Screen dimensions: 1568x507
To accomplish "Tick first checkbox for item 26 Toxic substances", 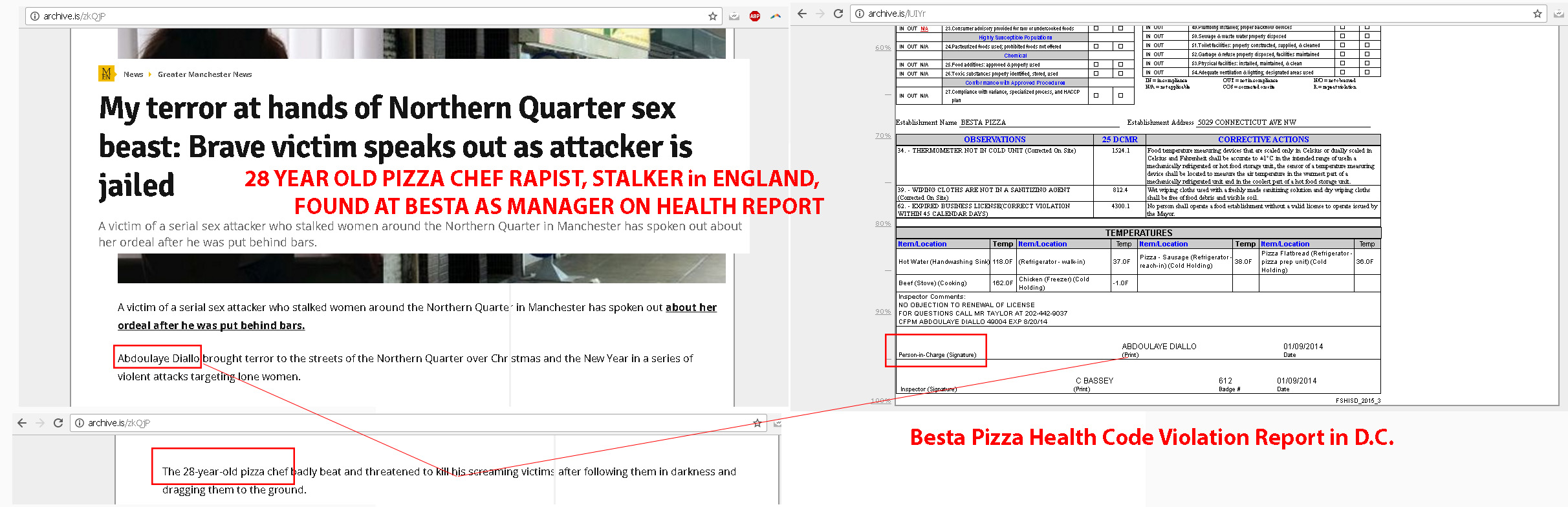I will 1096,74.
